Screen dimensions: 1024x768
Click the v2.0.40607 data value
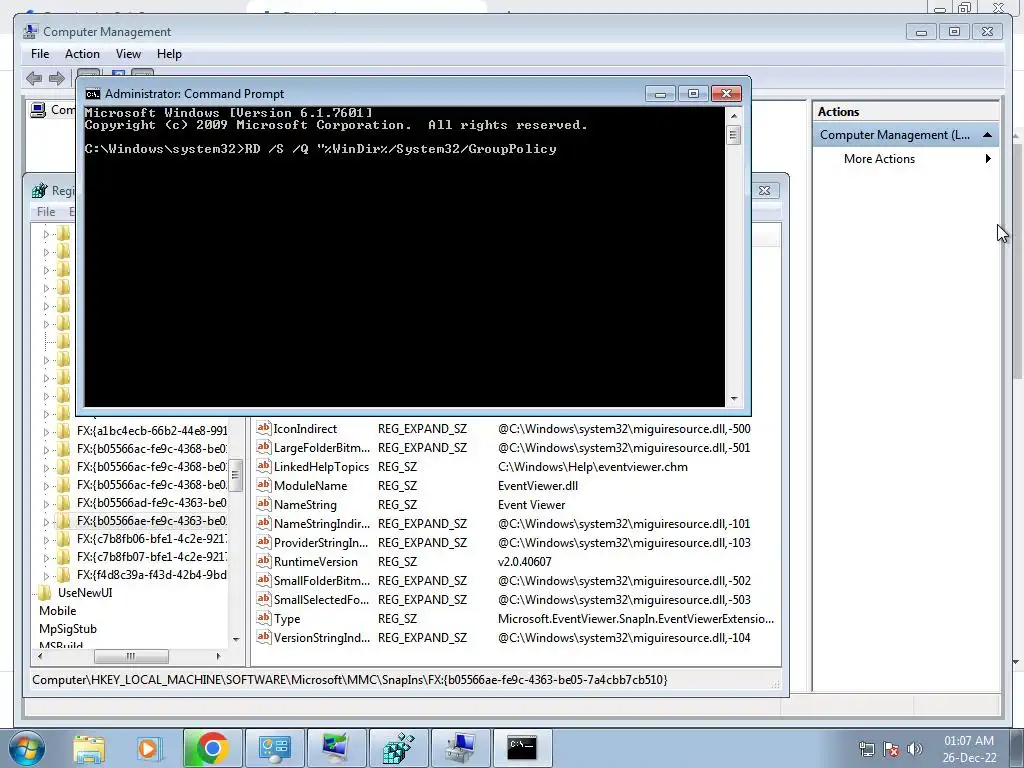point(524,562)
